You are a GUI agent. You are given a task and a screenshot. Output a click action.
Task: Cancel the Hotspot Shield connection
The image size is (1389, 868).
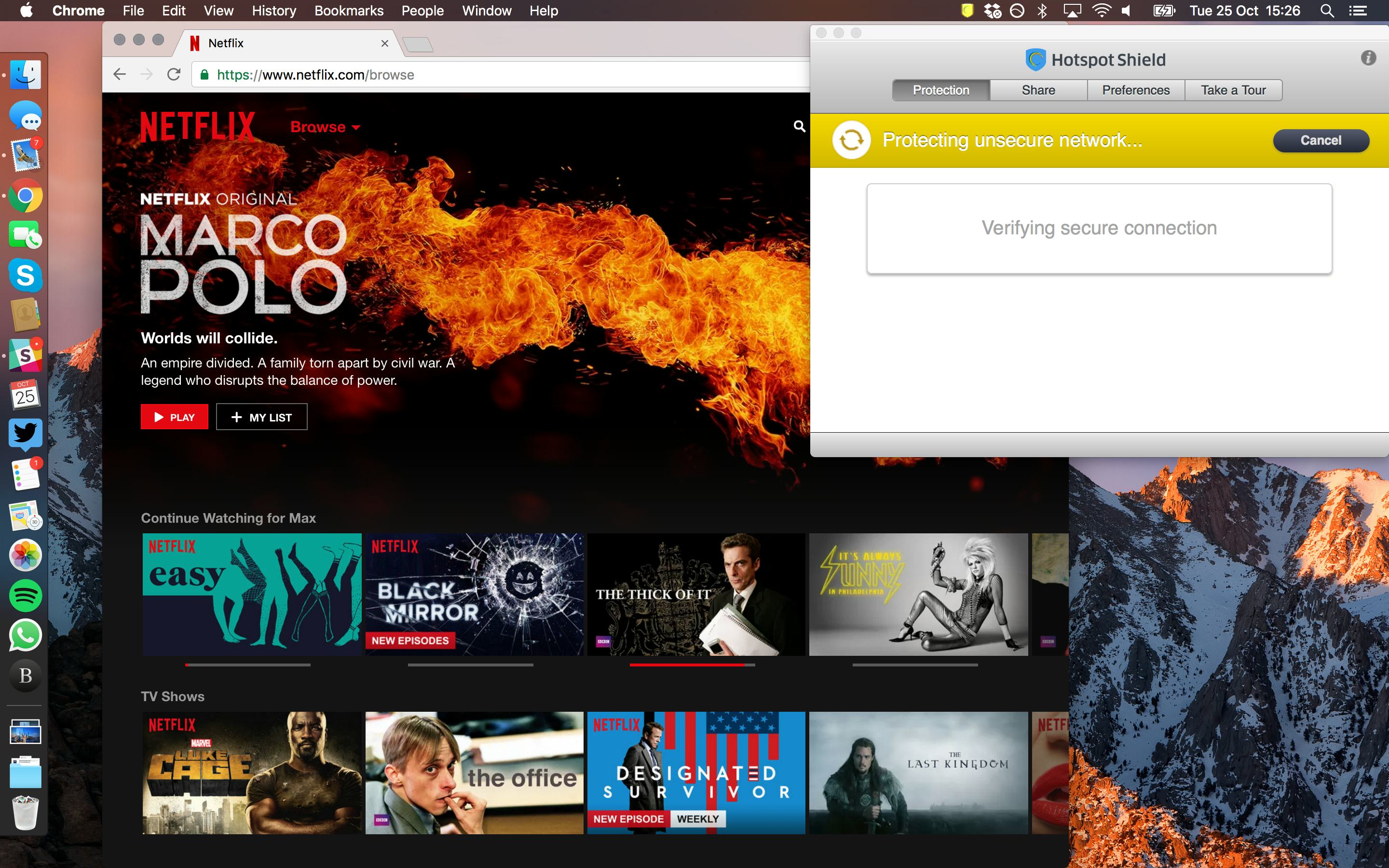(x=1320, y=140)
